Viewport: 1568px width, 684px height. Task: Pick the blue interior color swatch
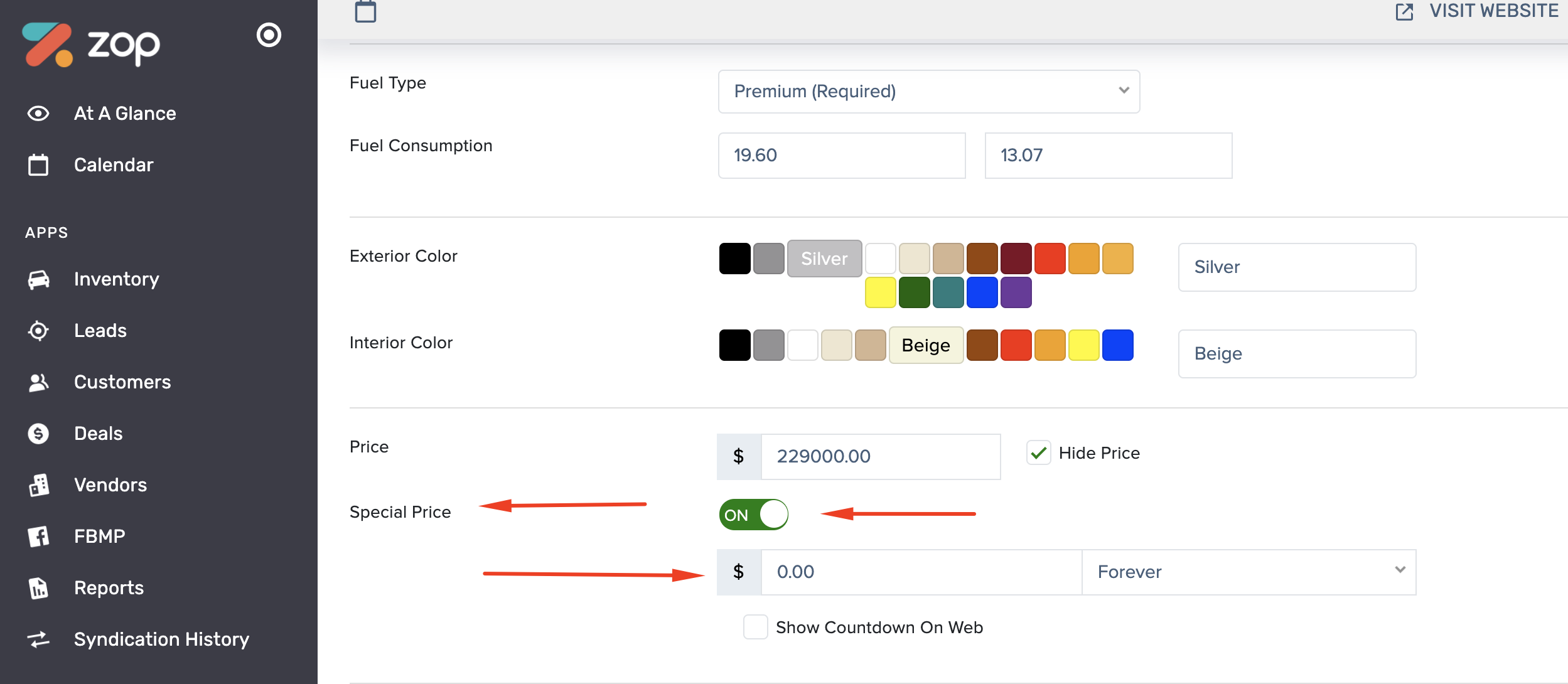click(1117, 345)
